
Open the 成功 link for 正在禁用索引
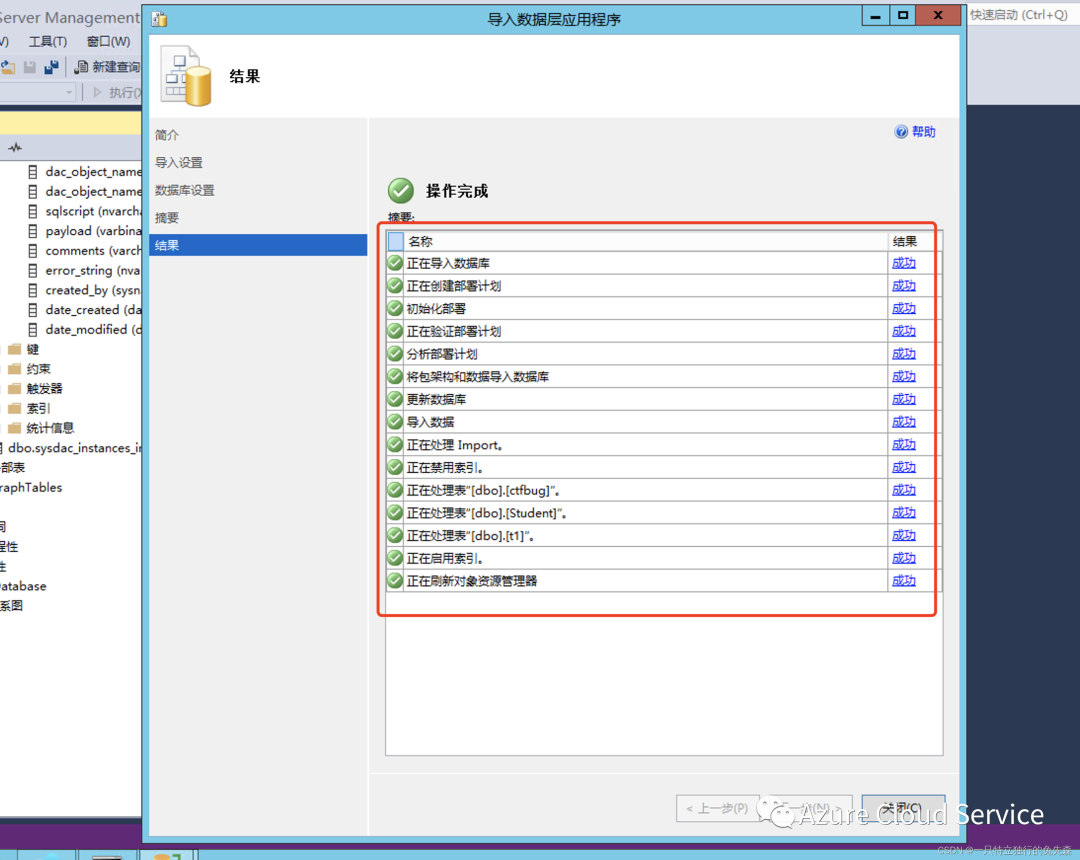coord(904,468)
